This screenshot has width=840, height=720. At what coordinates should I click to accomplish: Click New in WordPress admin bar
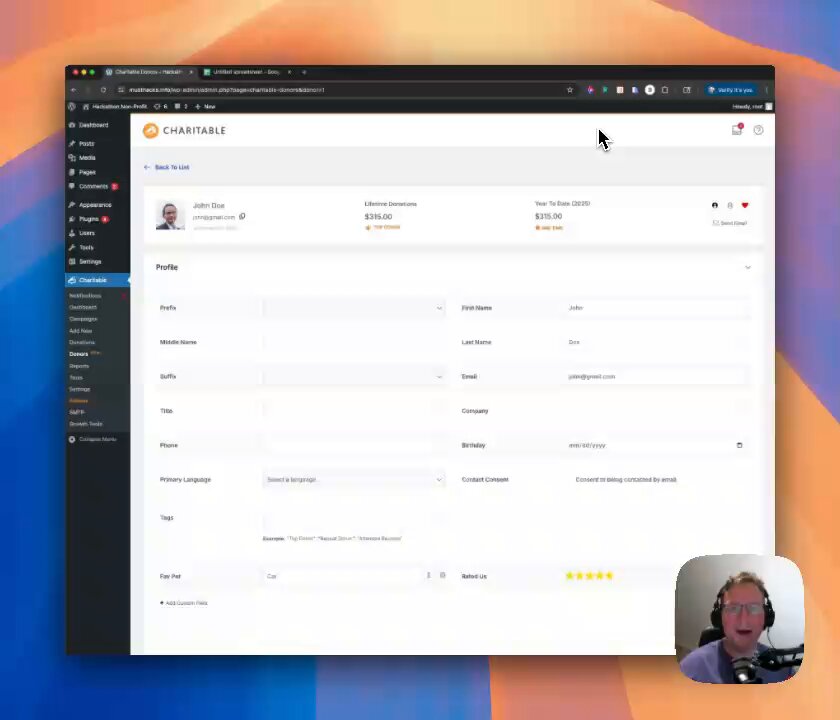205,107
